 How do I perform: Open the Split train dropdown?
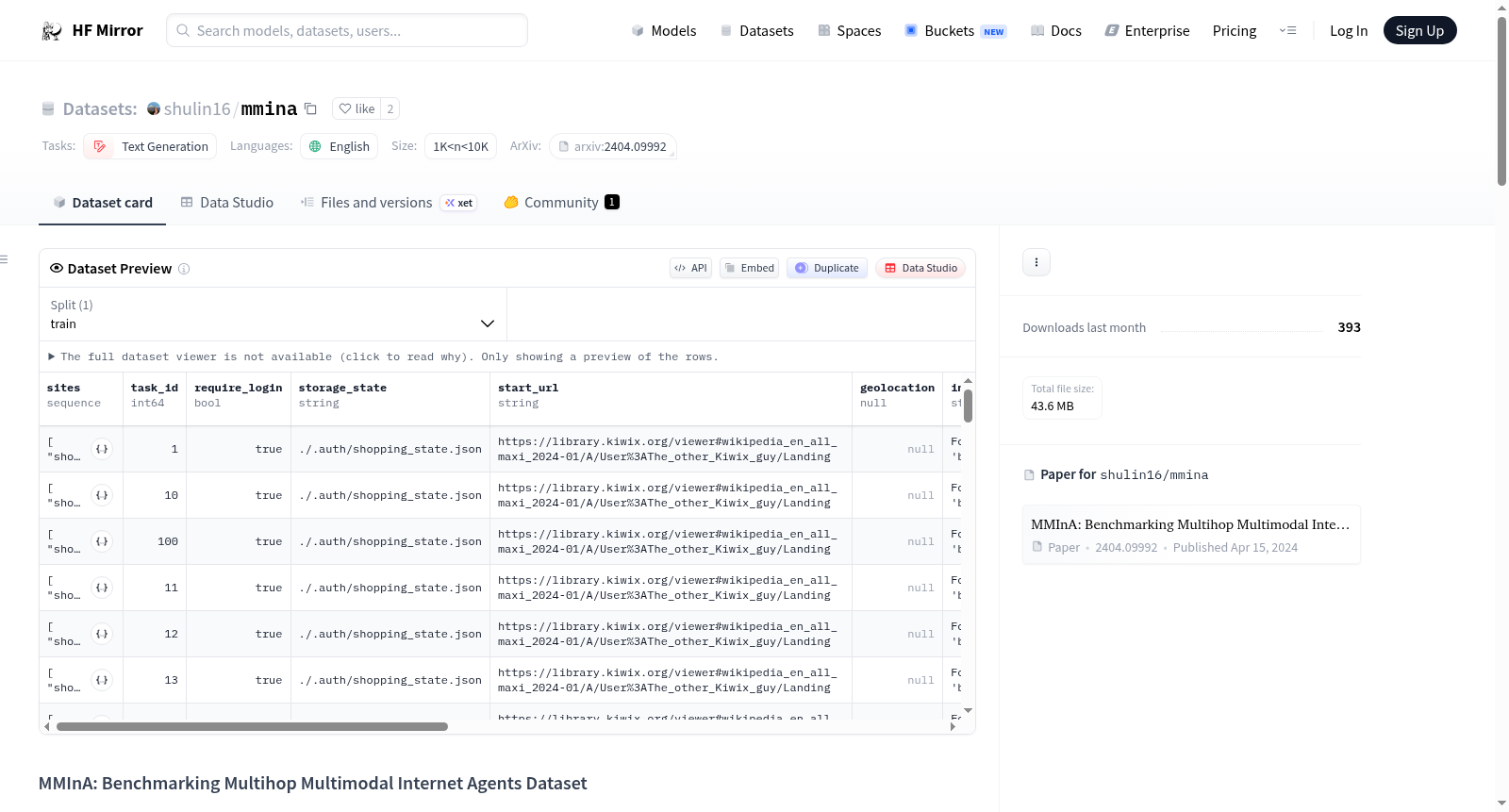(x=273, y=314)
